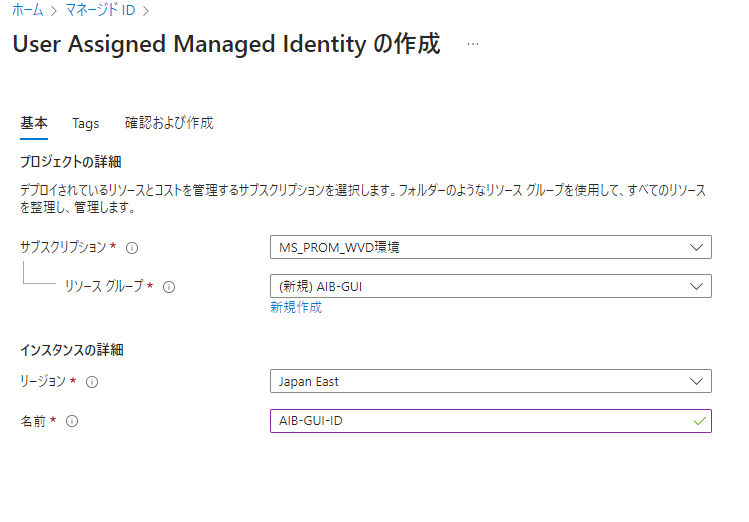This screenshot has width=749, height=522.
Task: Switch to the Tags tab
Action: pos(86,123)
